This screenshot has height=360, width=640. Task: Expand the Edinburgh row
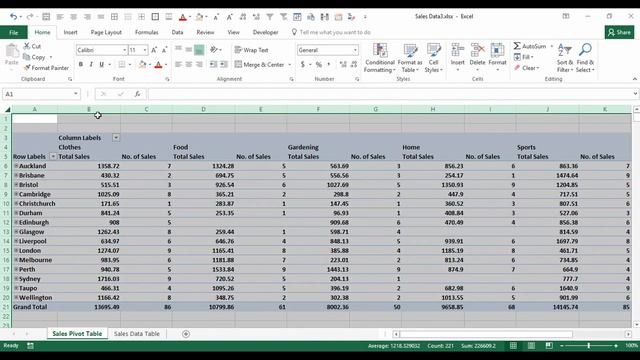[x=16, y=222]
